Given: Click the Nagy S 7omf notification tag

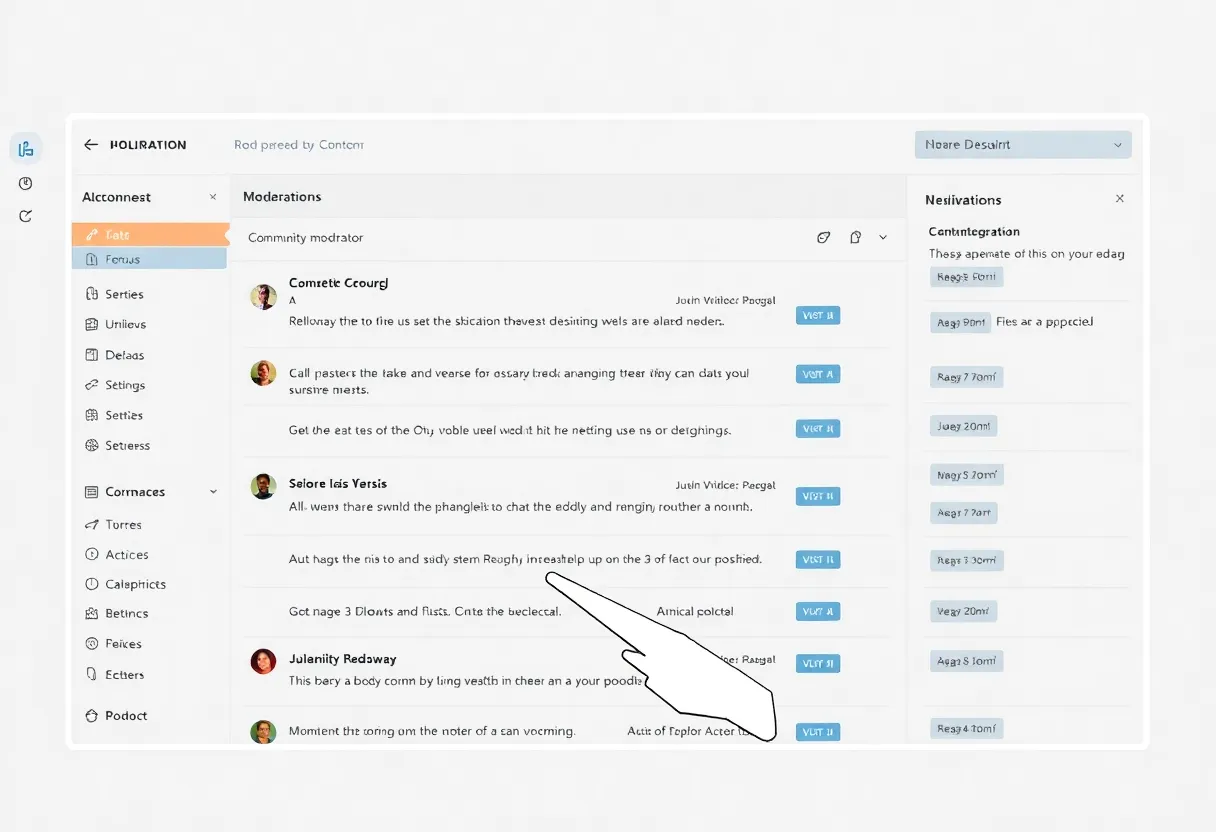Looking at the screenshot, I should (x=966, y=475).
